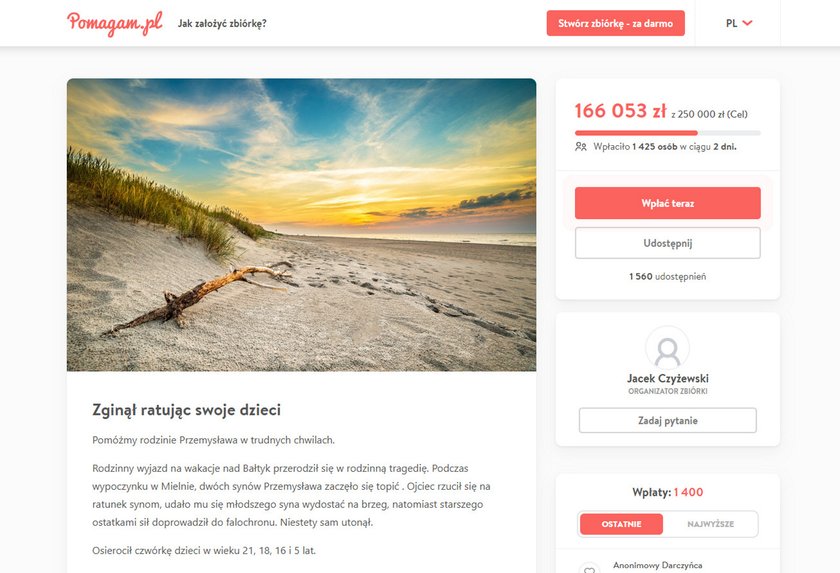Click the donors people icon
Screen dimensions: 840x573
581,146
